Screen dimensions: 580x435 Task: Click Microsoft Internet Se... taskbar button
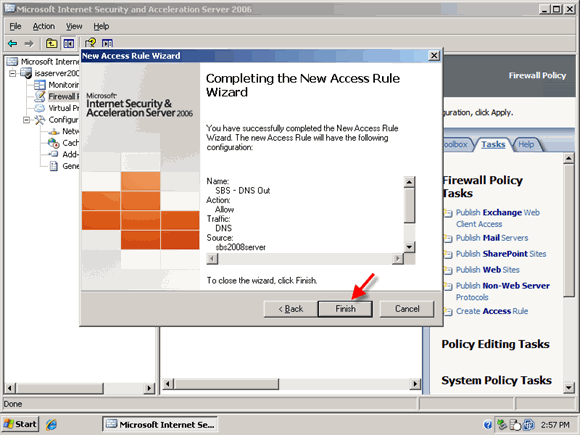[x=160, y=424]
